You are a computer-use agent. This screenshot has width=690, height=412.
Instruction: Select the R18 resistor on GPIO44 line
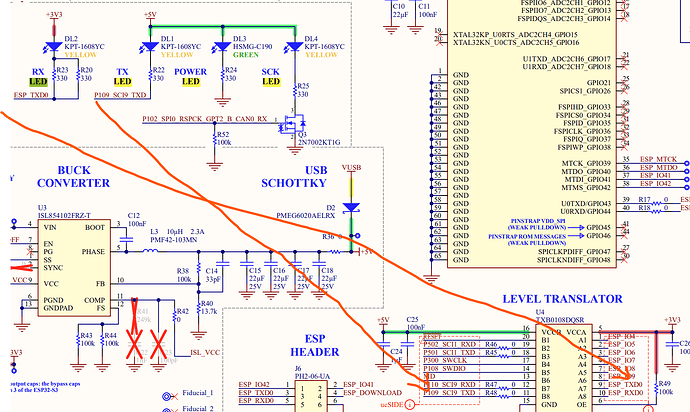click(656, 211)
